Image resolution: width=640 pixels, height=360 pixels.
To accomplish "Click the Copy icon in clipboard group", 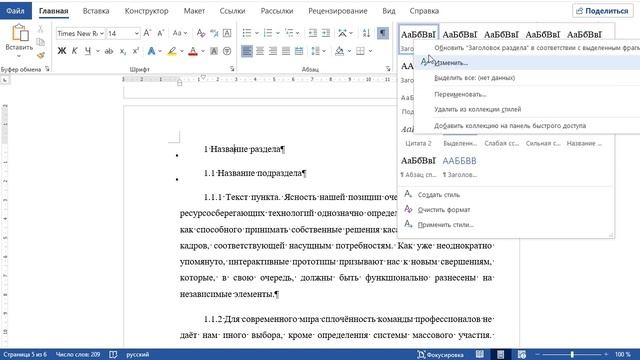I will click(x=40, y=42).
